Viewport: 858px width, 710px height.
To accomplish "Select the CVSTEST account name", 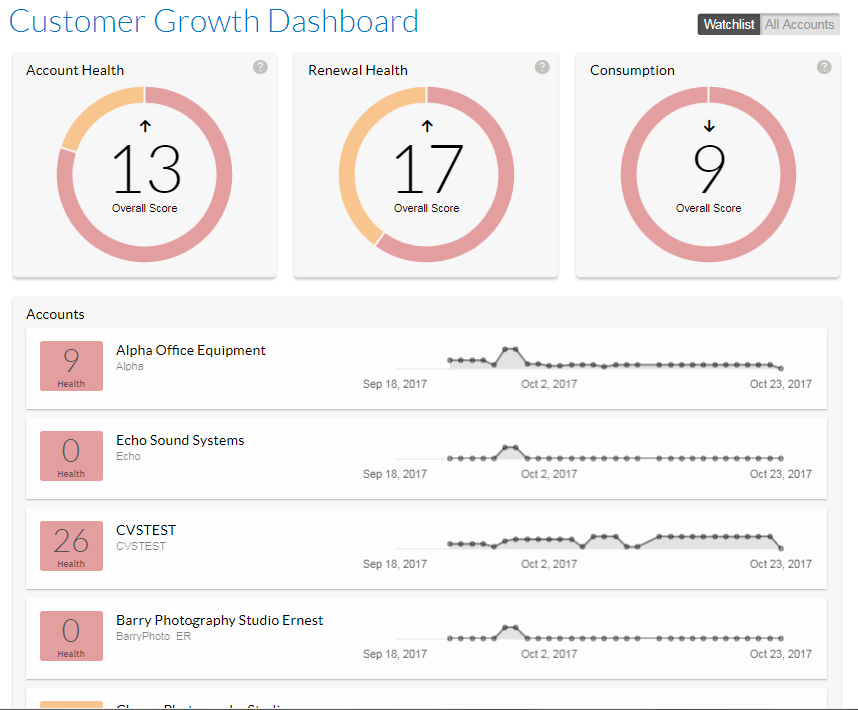I will pos(146,530).
